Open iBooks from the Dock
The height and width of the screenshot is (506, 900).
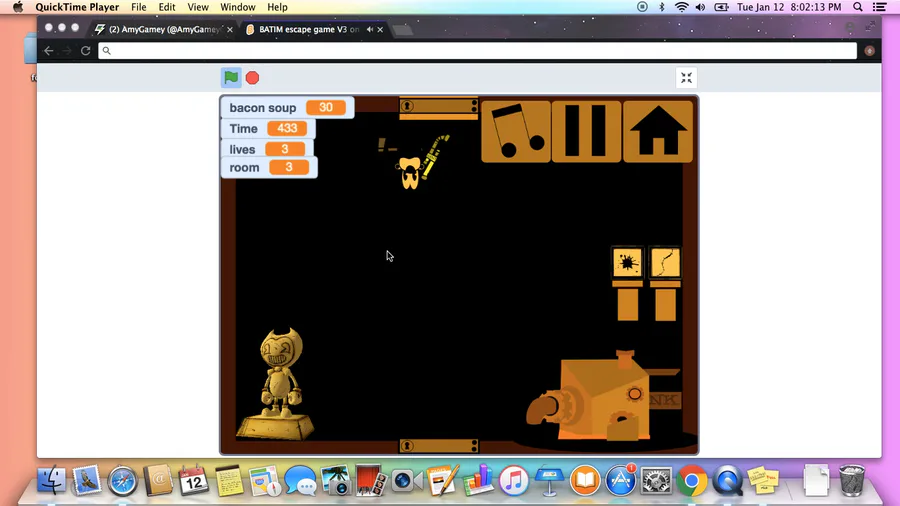(x=585, y=480)
